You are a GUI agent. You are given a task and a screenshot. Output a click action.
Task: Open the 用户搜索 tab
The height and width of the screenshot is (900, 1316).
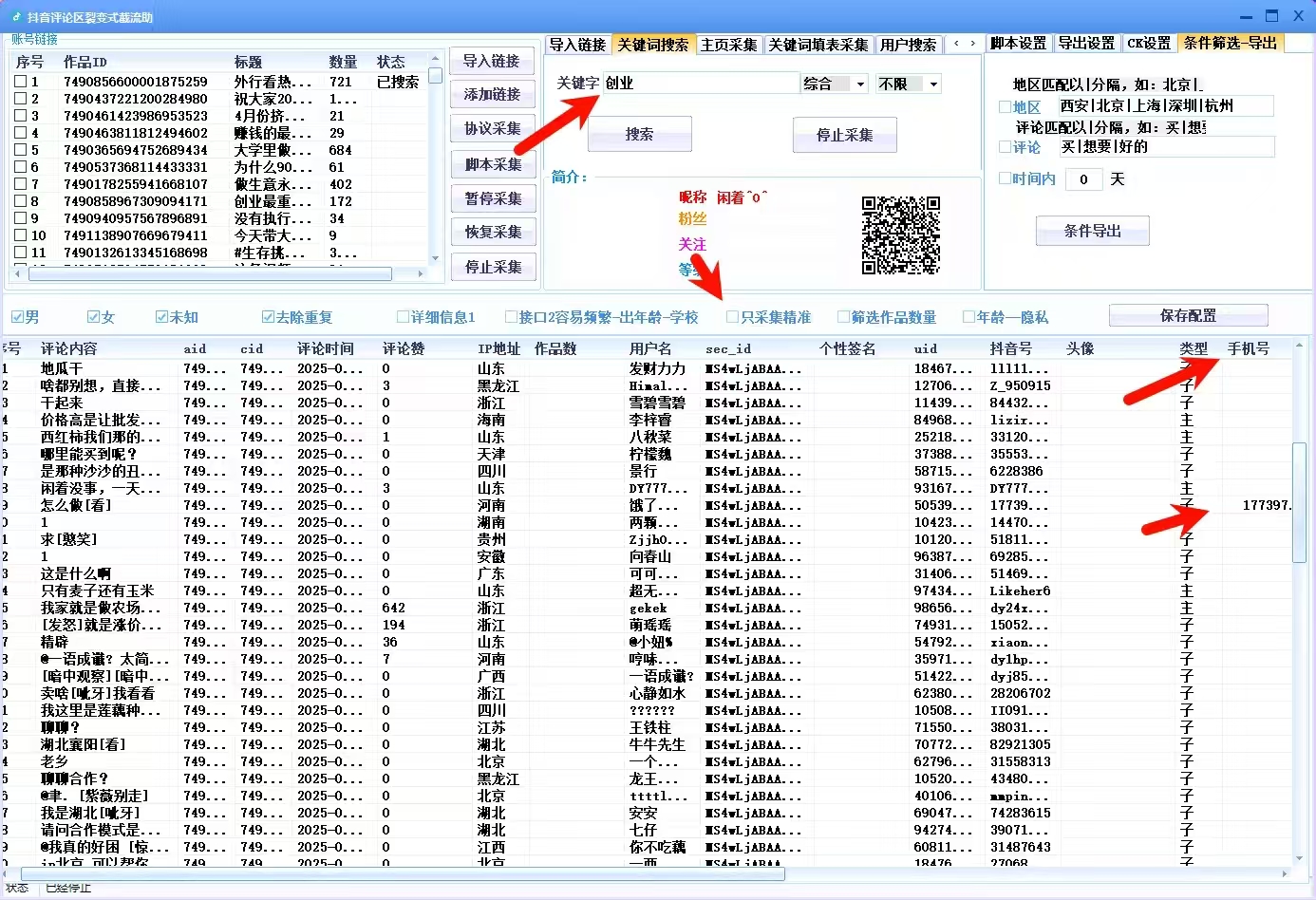point(908,45)
